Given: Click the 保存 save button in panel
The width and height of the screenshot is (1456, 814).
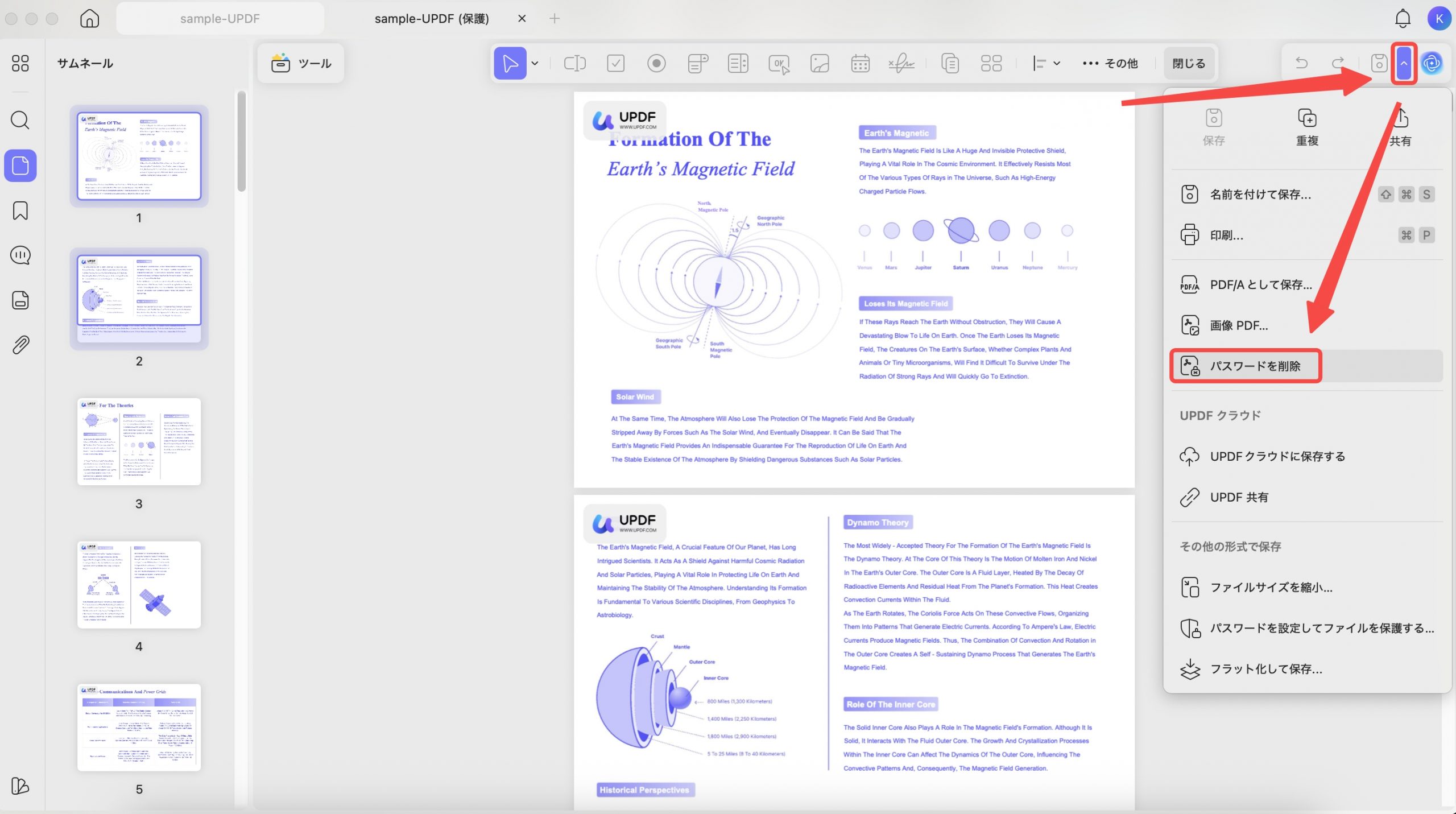Looking at the screenshot, I should (1214, 127).
